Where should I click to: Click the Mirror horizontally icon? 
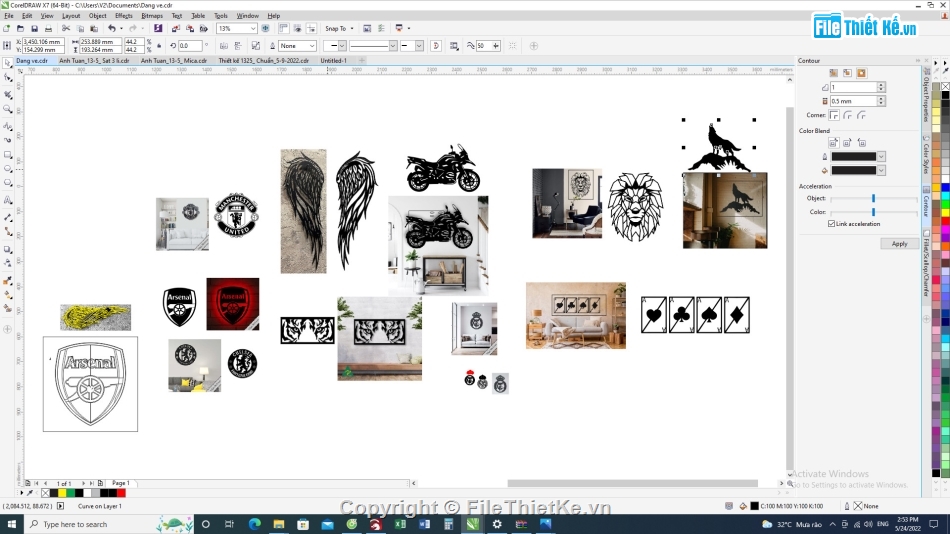(x=224, y=46)
